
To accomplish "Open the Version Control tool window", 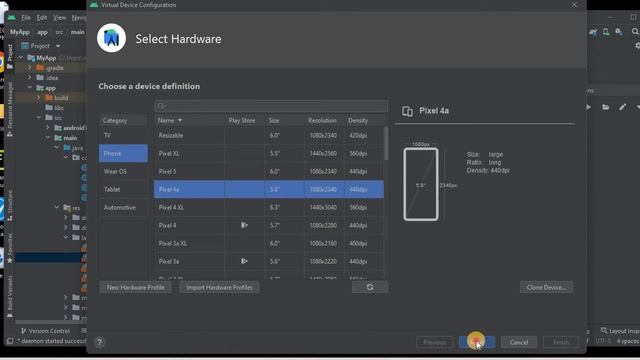I will [x=45, y=331].
